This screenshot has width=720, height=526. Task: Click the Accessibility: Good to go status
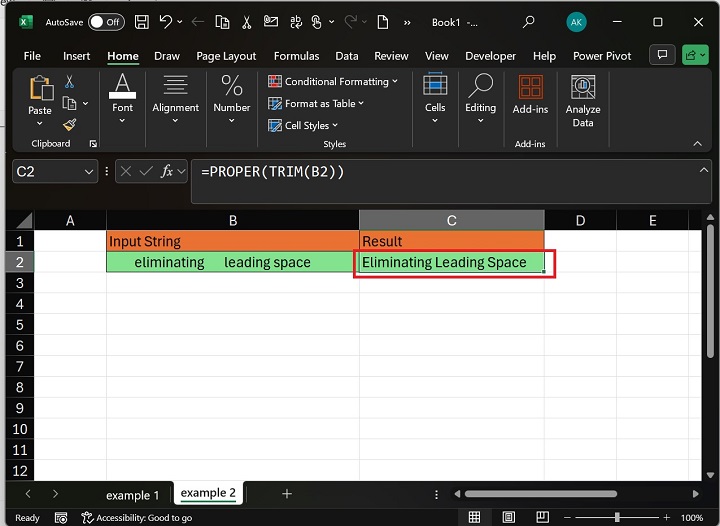pos(137,518)
